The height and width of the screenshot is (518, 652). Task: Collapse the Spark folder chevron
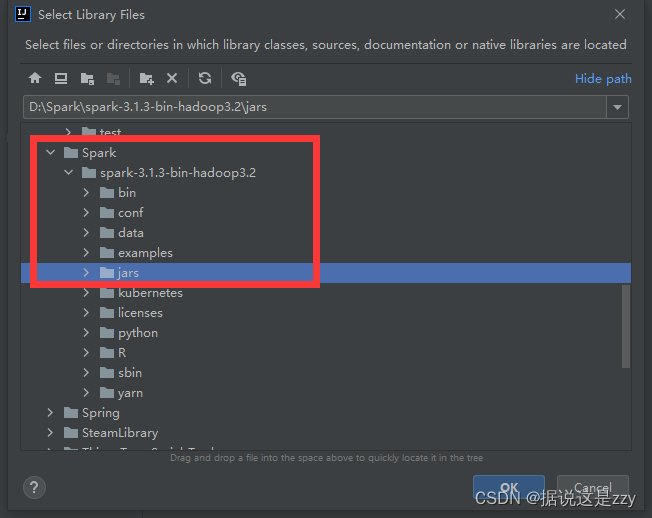50,153
